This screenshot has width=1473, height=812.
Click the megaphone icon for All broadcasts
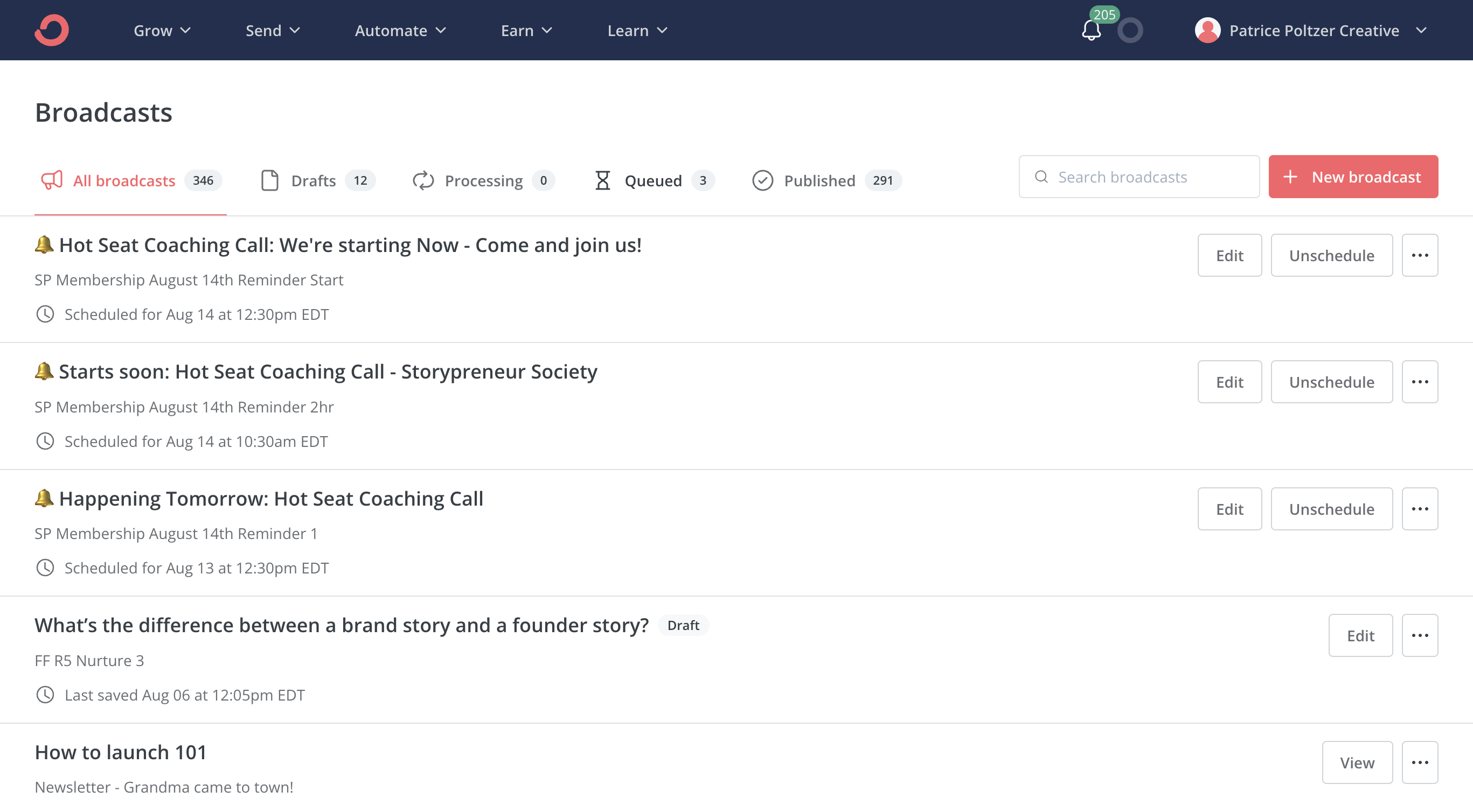tap(52, 180)
